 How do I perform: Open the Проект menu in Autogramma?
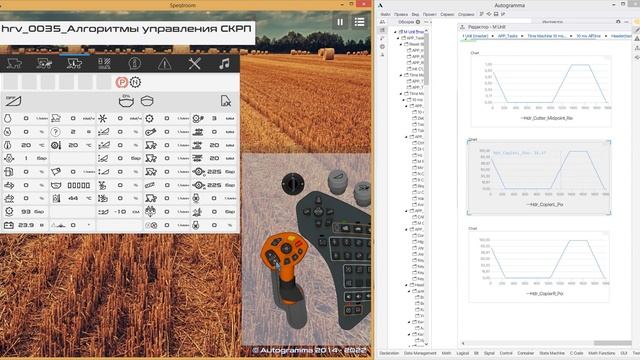click(x=429, y=14)
